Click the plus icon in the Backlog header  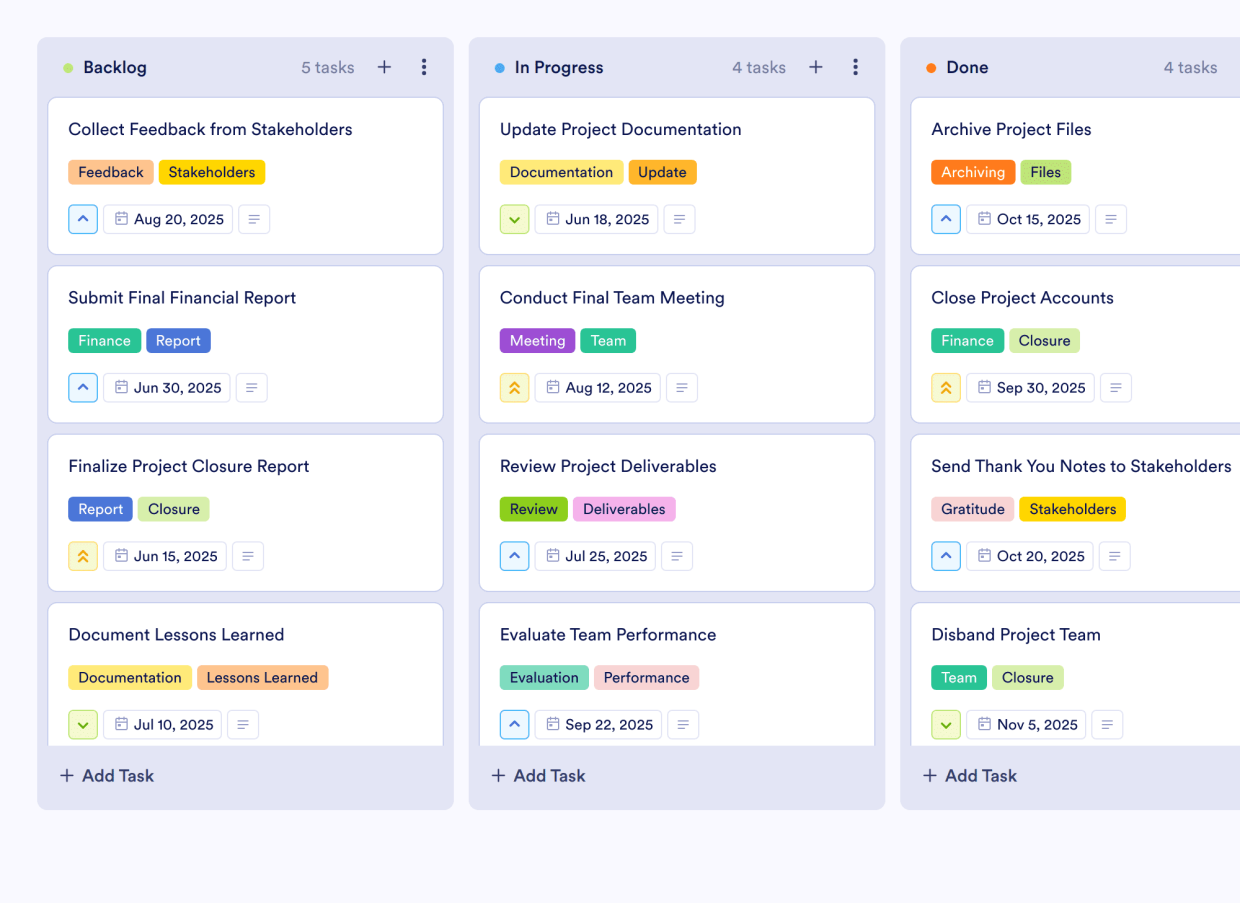click(x=384, y=67)
